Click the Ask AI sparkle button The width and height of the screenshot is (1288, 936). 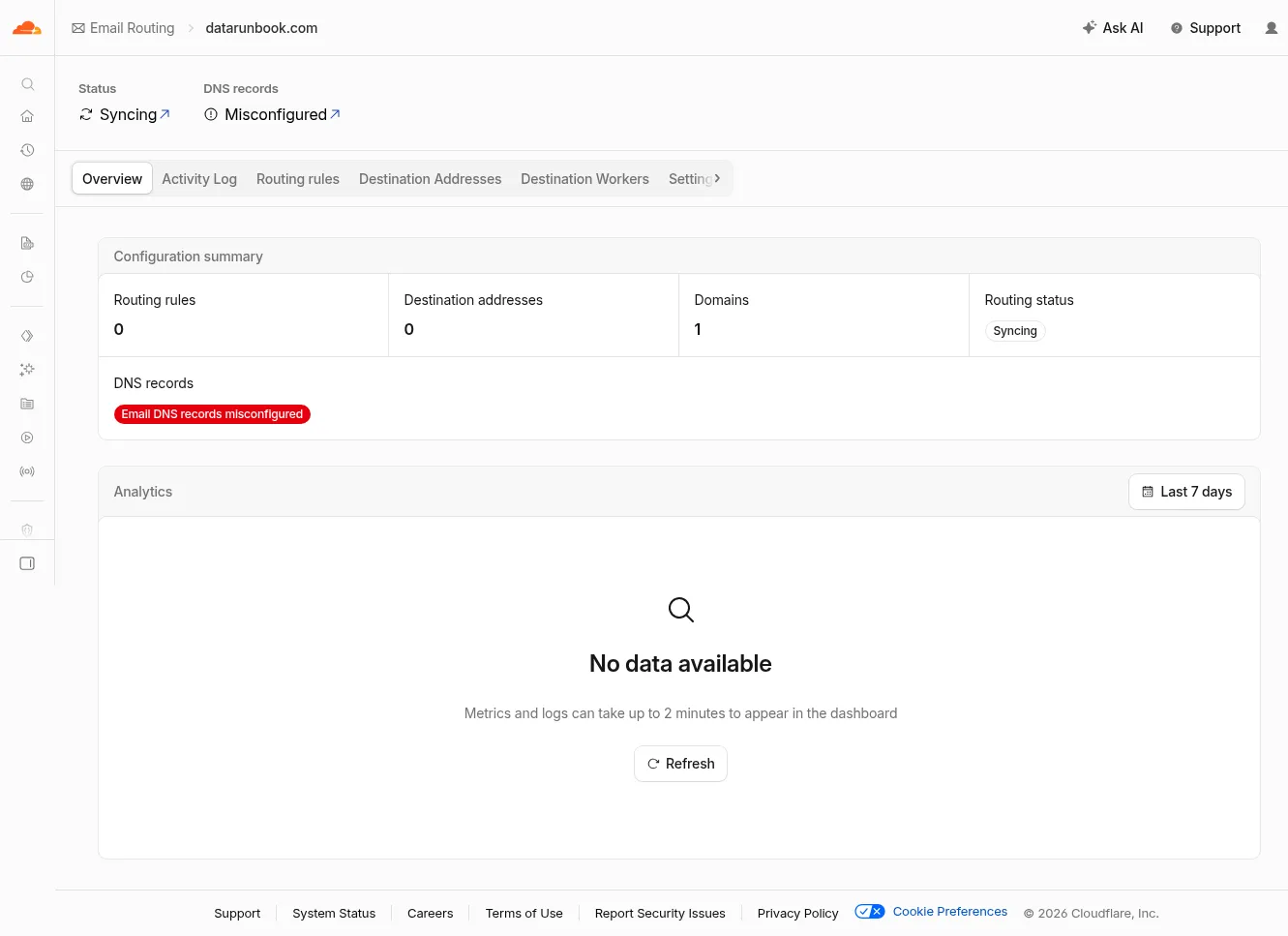pos(1113,28)
